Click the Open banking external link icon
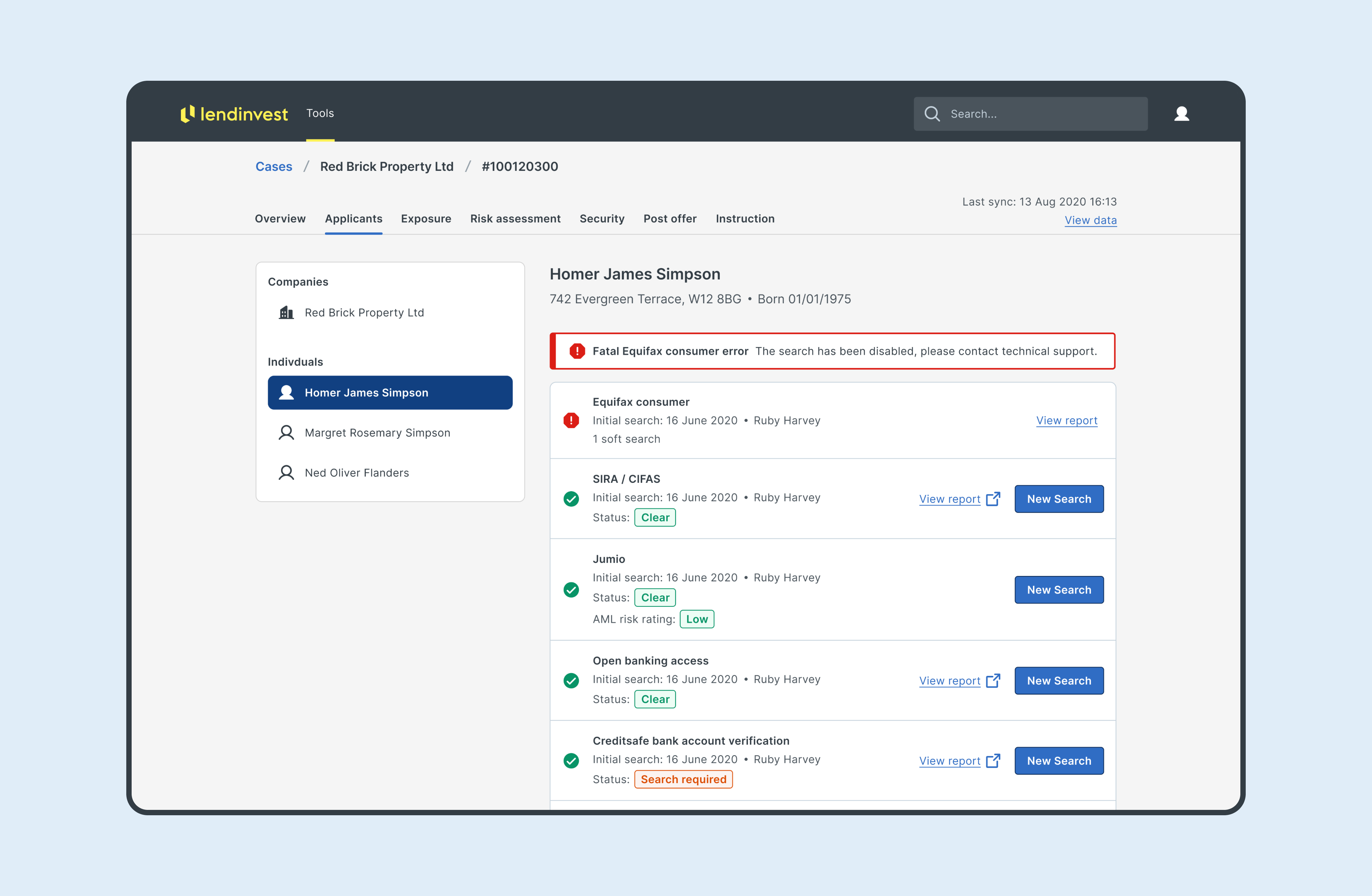The image size is (1372, 896). click(x=993, y=680)
